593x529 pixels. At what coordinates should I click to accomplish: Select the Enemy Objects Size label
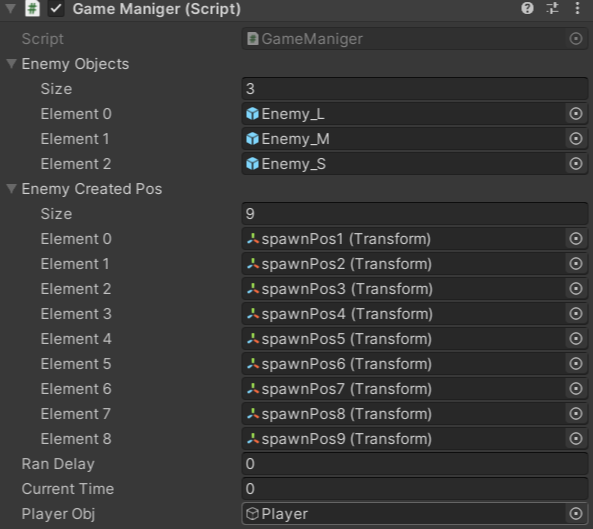[x=56, y=89]
